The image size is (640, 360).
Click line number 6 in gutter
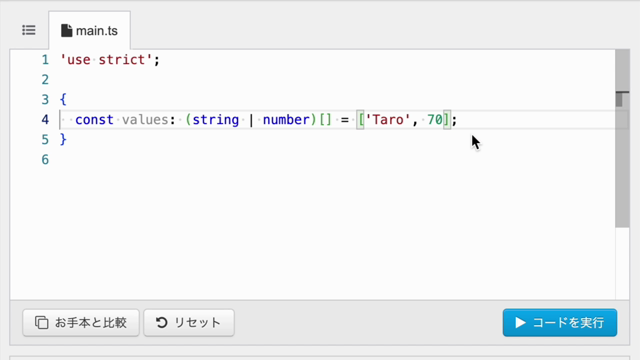pos(45,160)
